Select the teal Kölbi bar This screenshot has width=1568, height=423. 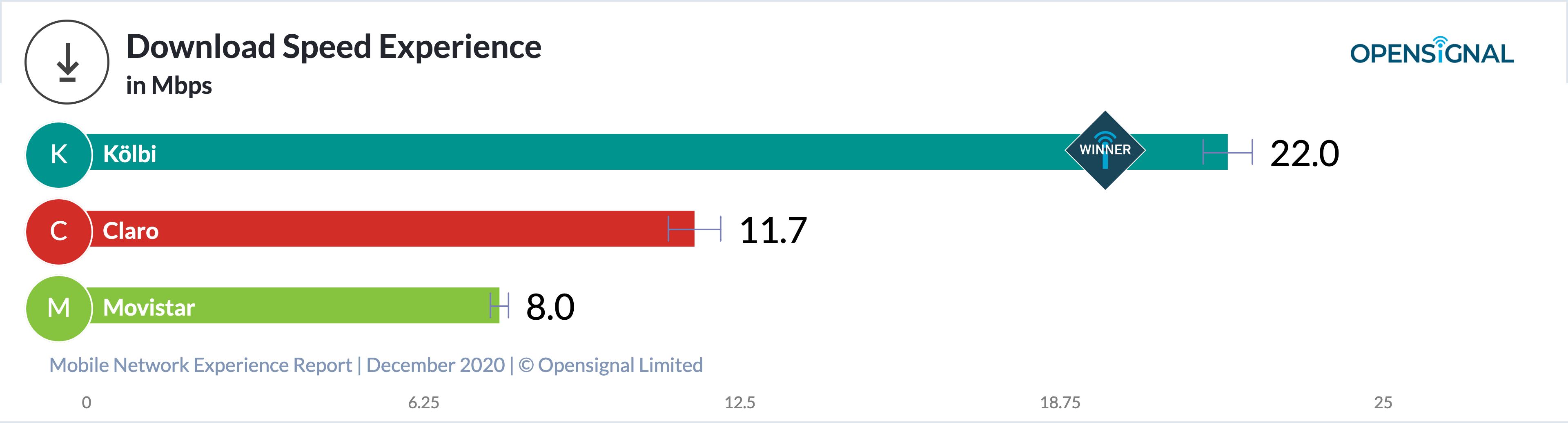609,152
